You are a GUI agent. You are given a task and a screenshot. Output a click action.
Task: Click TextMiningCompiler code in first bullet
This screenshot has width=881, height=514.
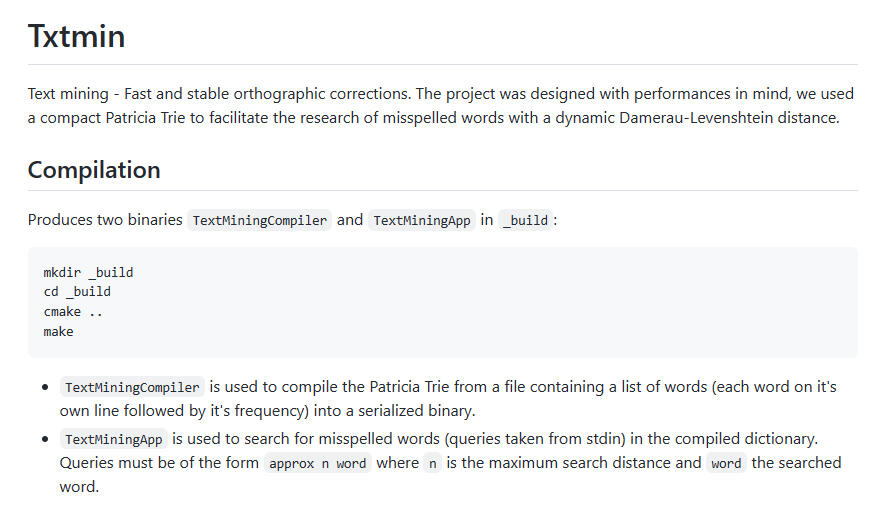(x=132, y=387)
